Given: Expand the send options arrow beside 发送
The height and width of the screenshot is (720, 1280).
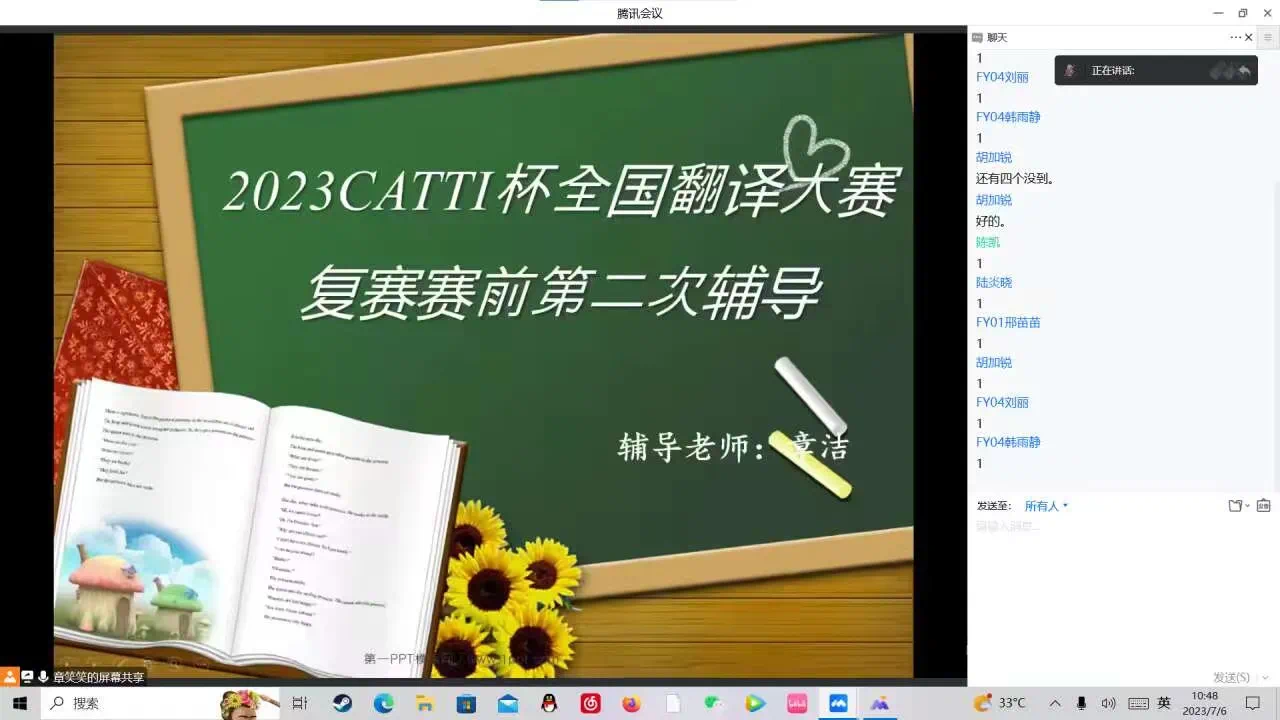Looking at the screenshot, I should [x=1266, y=677].
